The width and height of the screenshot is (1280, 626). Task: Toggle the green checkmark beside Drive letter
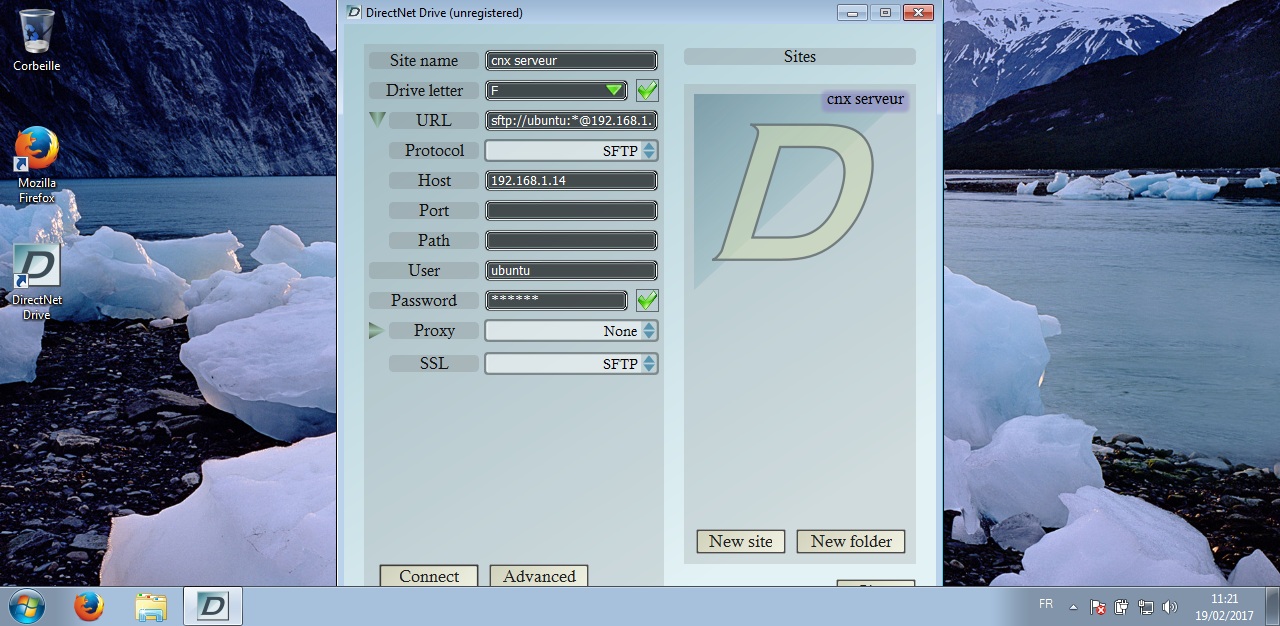(x=647, y=91)
